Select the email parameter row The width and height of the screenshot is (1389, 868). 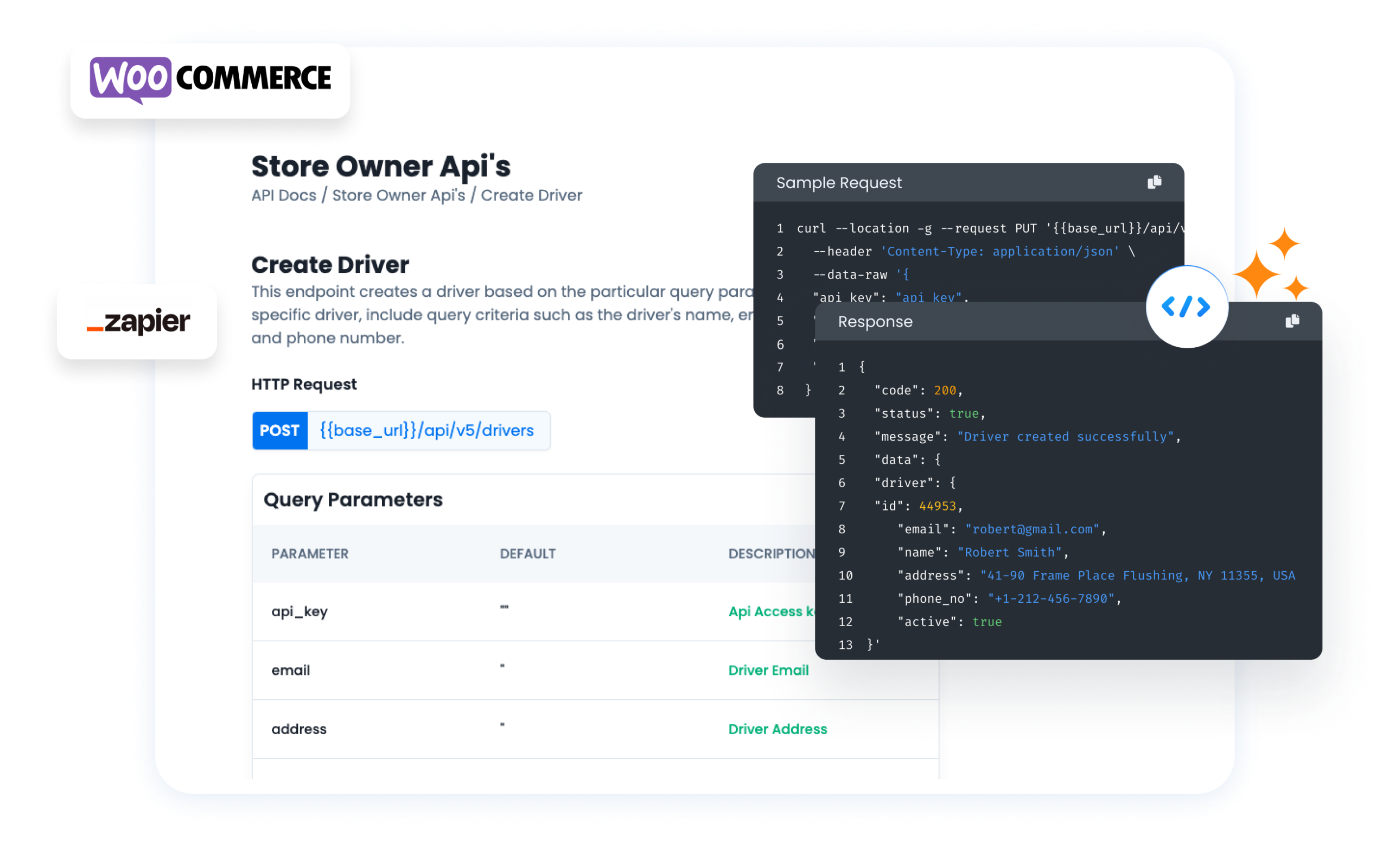click(290, 670)
